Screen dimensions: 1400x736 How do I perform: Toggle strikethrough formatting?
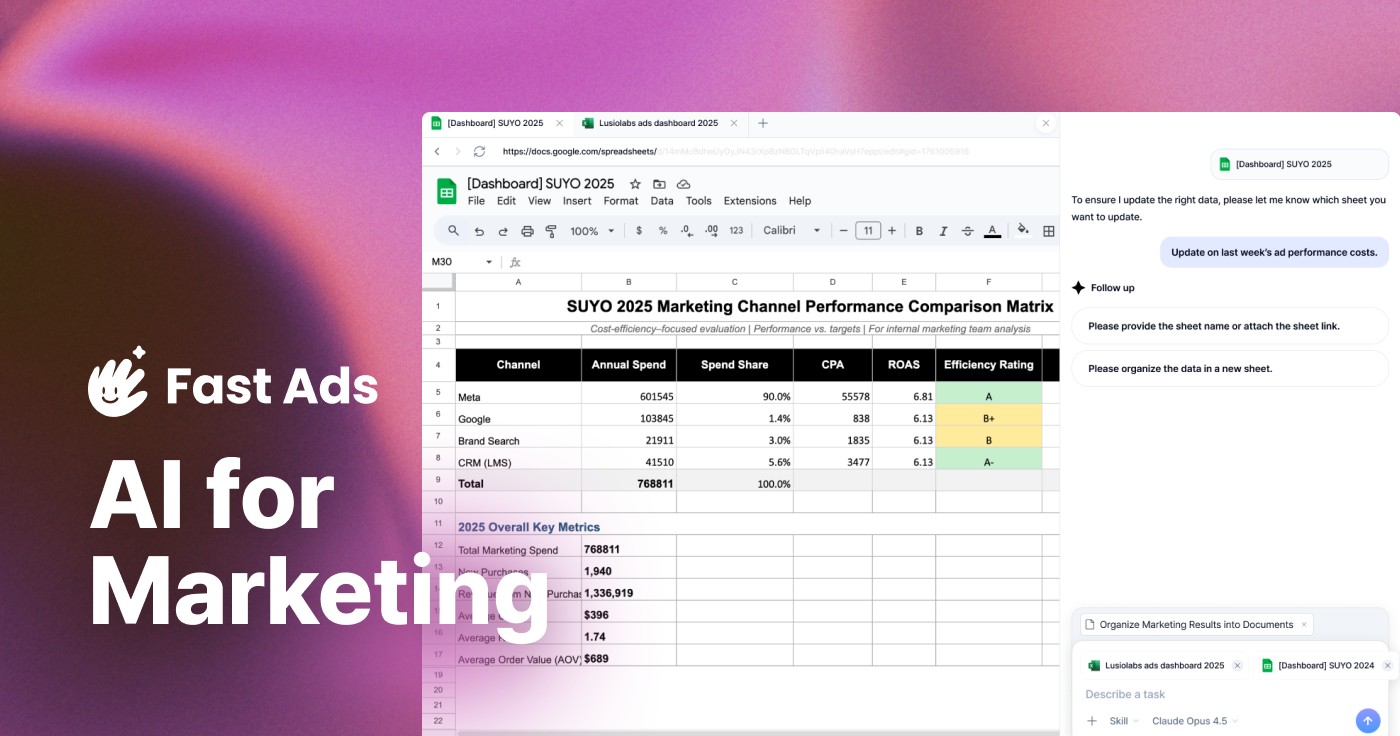click(967, 231)
